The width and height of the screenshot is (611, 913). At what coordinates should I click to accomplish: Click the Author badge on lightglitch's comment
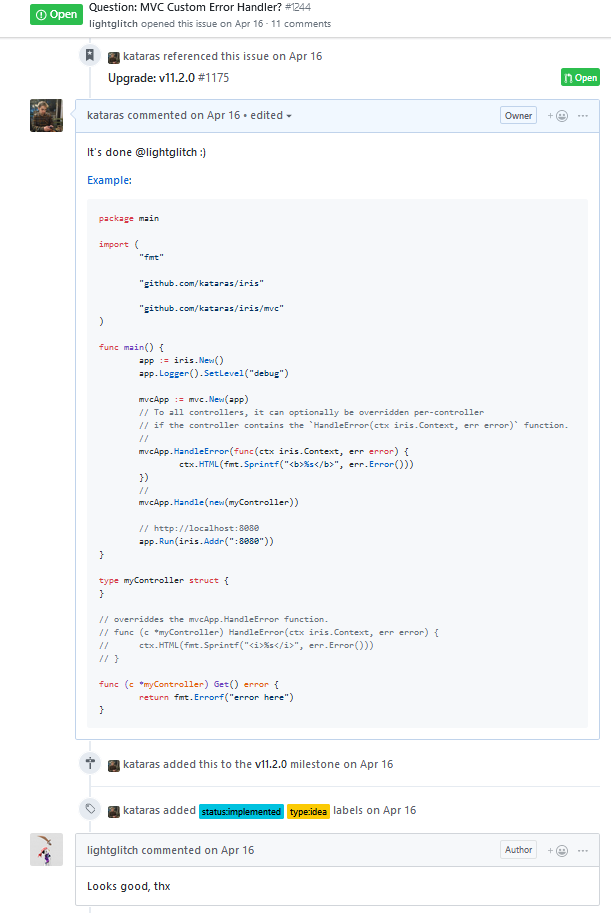coord(518,850)
